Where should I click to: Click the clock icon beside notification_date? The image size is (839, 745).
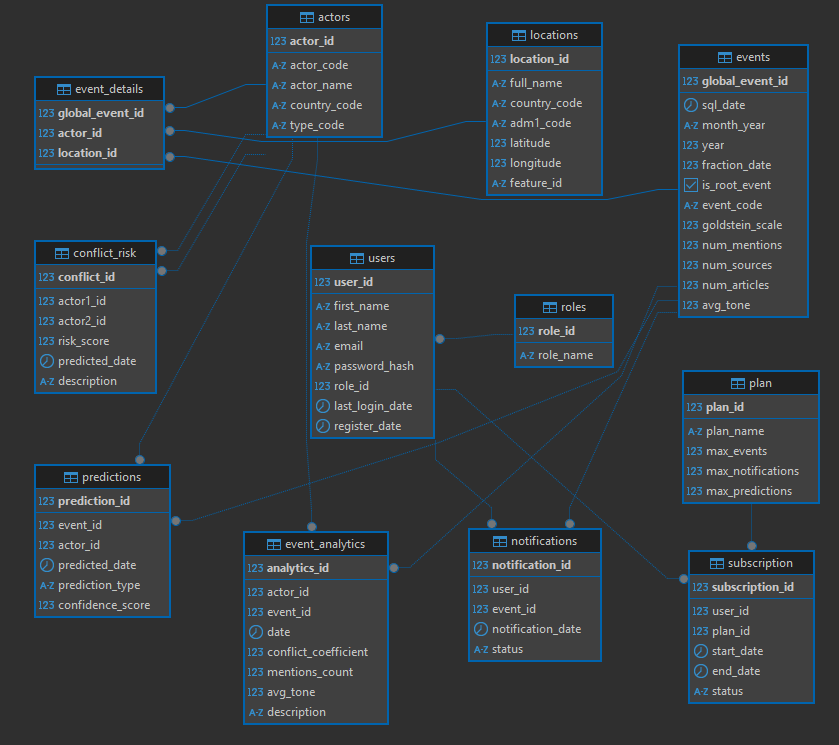click(480, 629)
